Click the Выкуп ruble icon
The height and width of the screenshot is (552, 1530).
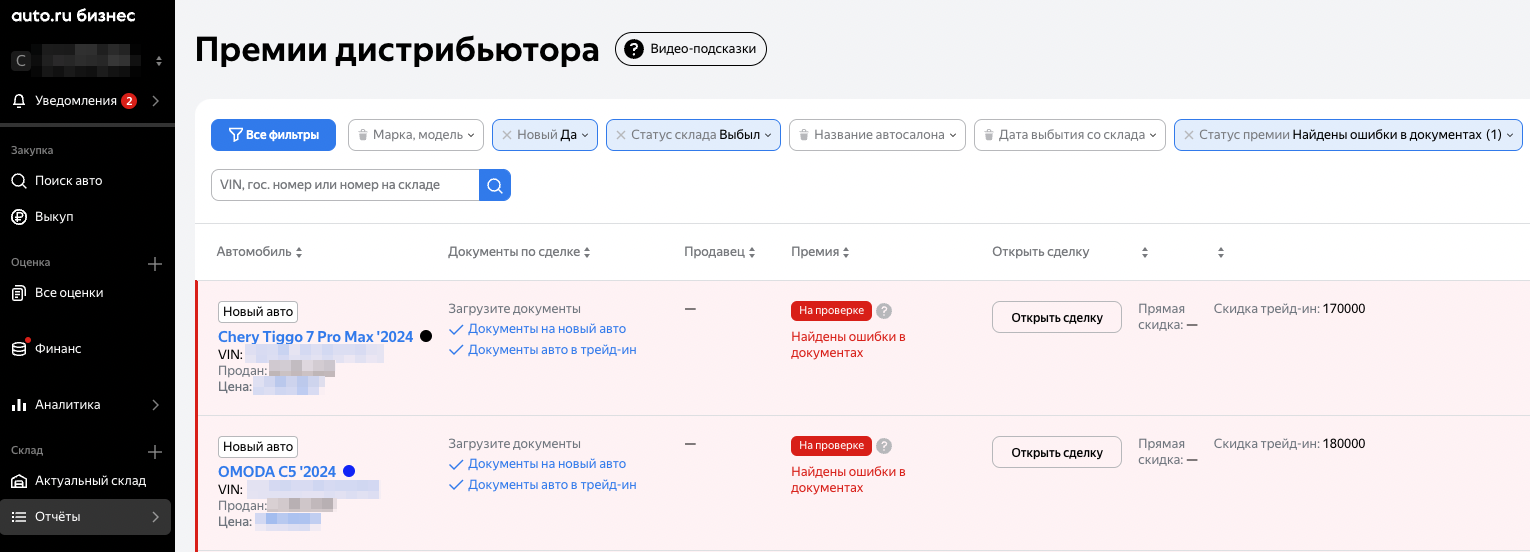[19, 217]
